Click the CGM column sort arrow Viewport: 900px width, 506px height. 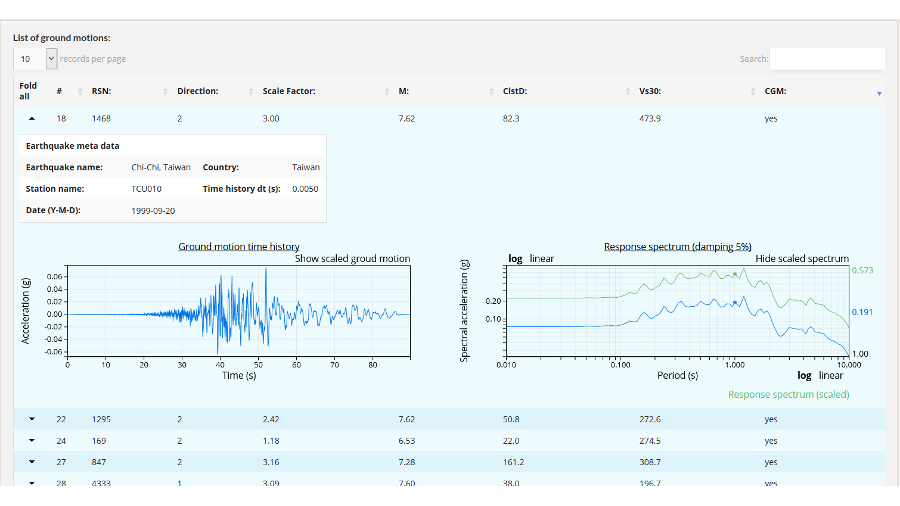coord(878,92)
